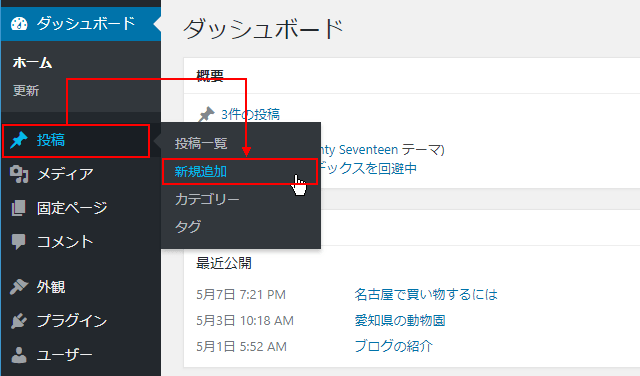The width and height of the screenshot is (640, 376).
Task: Open 投稿一覧 from the submenu
Action: [201, 143]
